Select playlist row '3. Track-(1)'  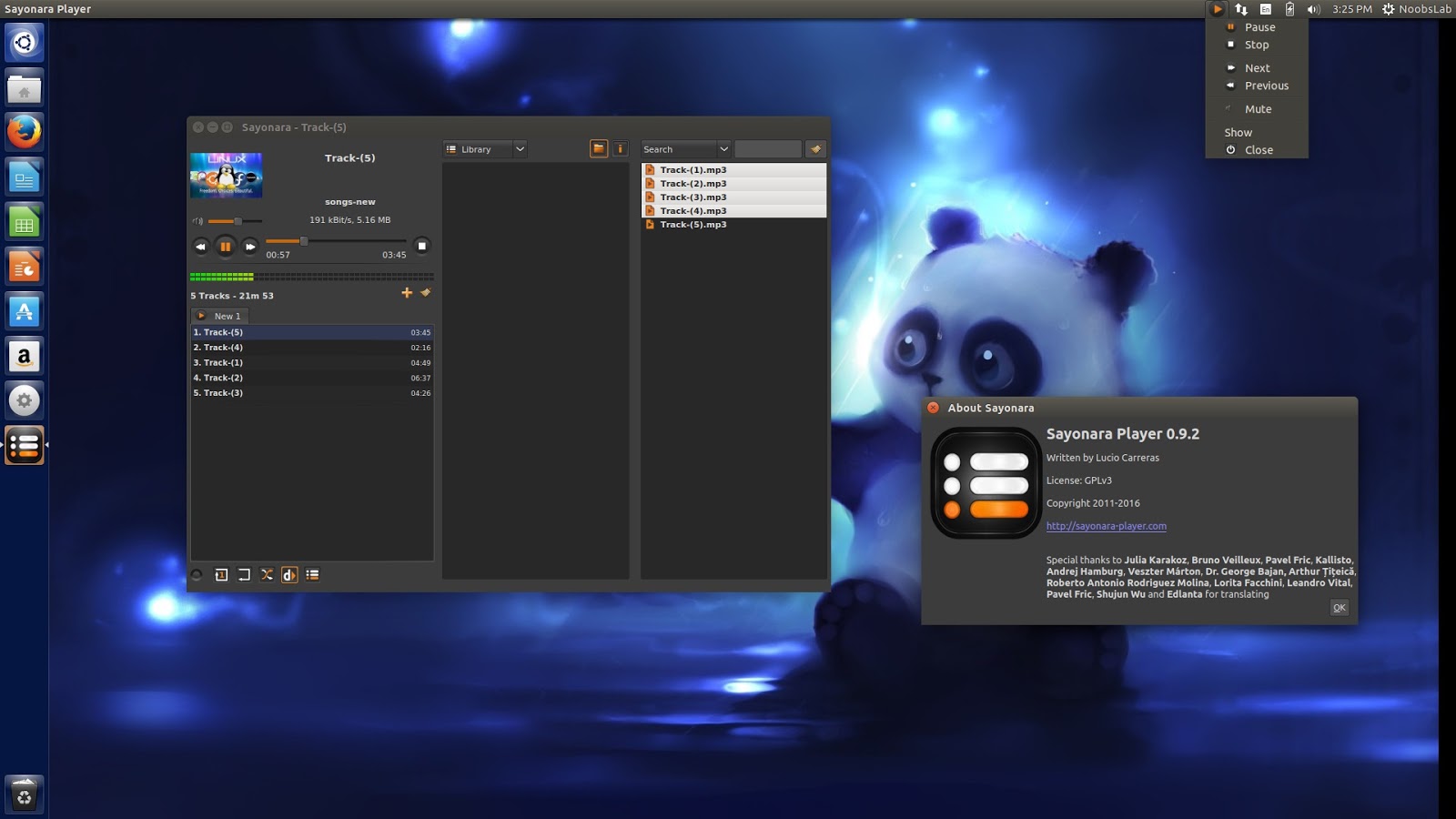click(x=312, y=363)
